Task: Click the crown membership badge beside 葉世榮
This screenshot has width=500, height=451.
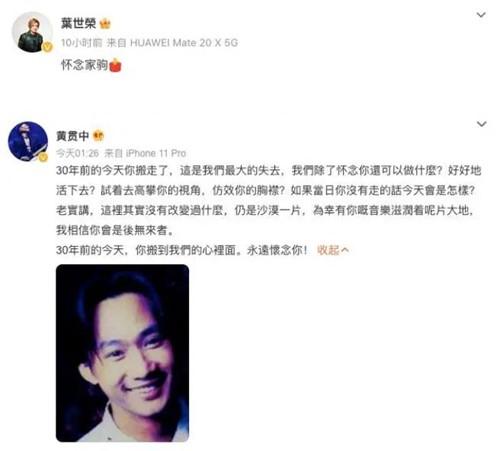Action: [x=105, y=24]
